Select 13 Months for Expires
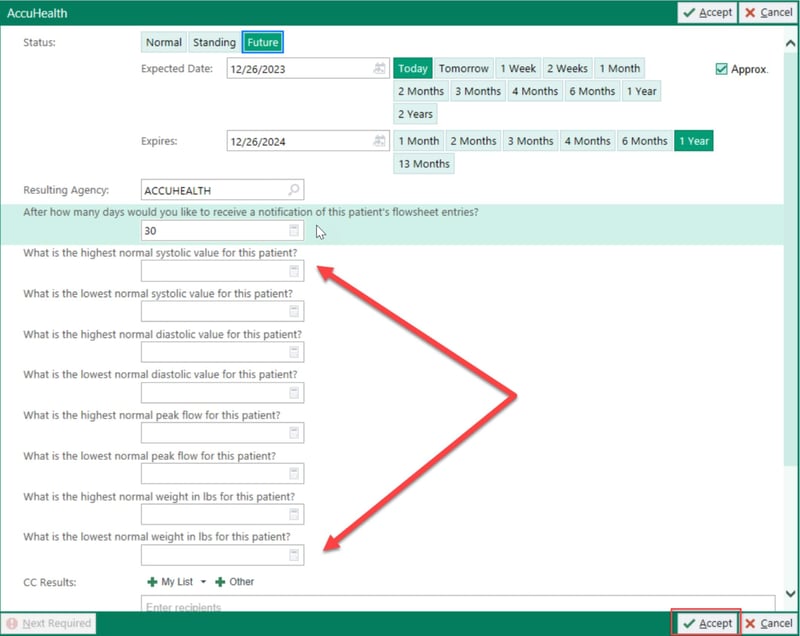The height and width of the screenshot is (636, 800). click(423, 163)
